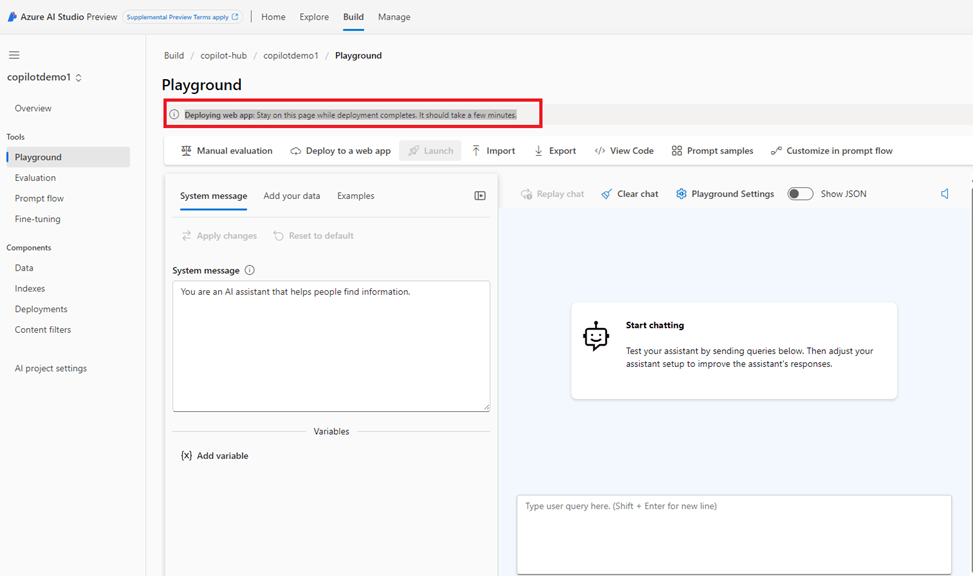
Task: Open the Manage top navigation item
Action: coord(394,17)
